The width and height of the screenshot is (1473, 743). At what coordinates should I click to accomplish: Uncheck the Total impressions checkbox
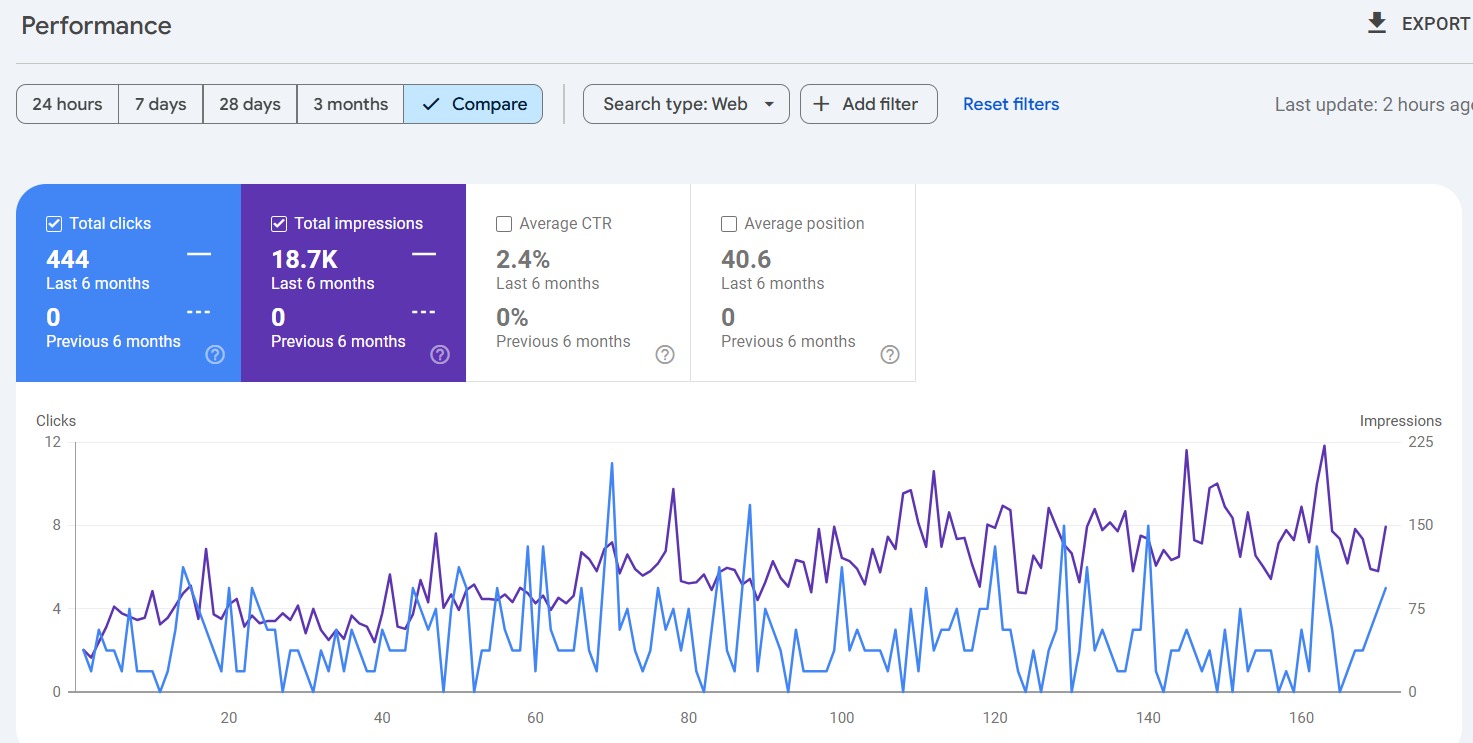coord(279,224)
